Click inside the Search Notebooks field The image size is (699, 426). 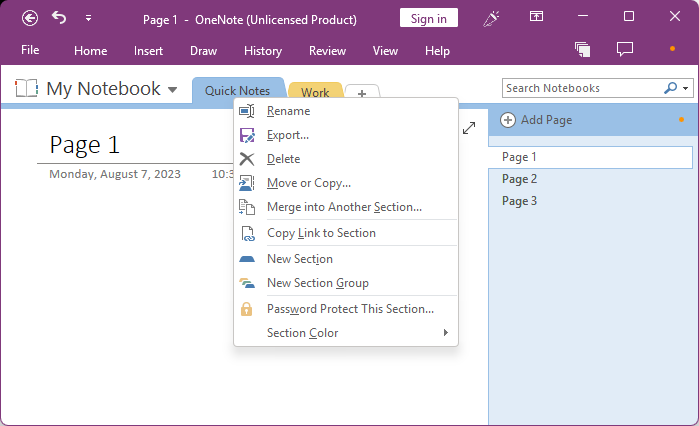pos(582,88)
